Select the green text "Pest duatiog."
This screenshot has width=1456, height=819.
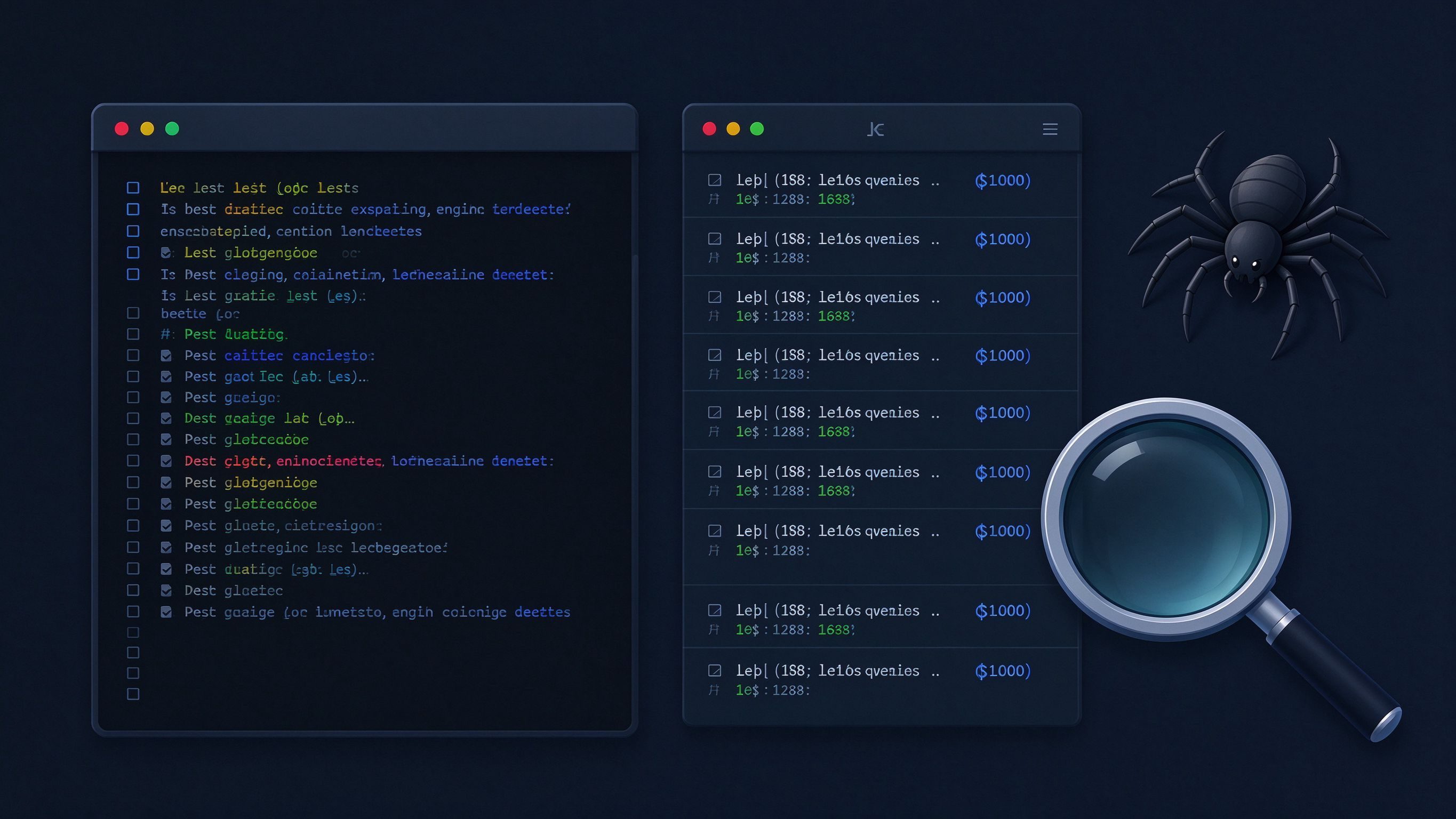pos(236,335)
